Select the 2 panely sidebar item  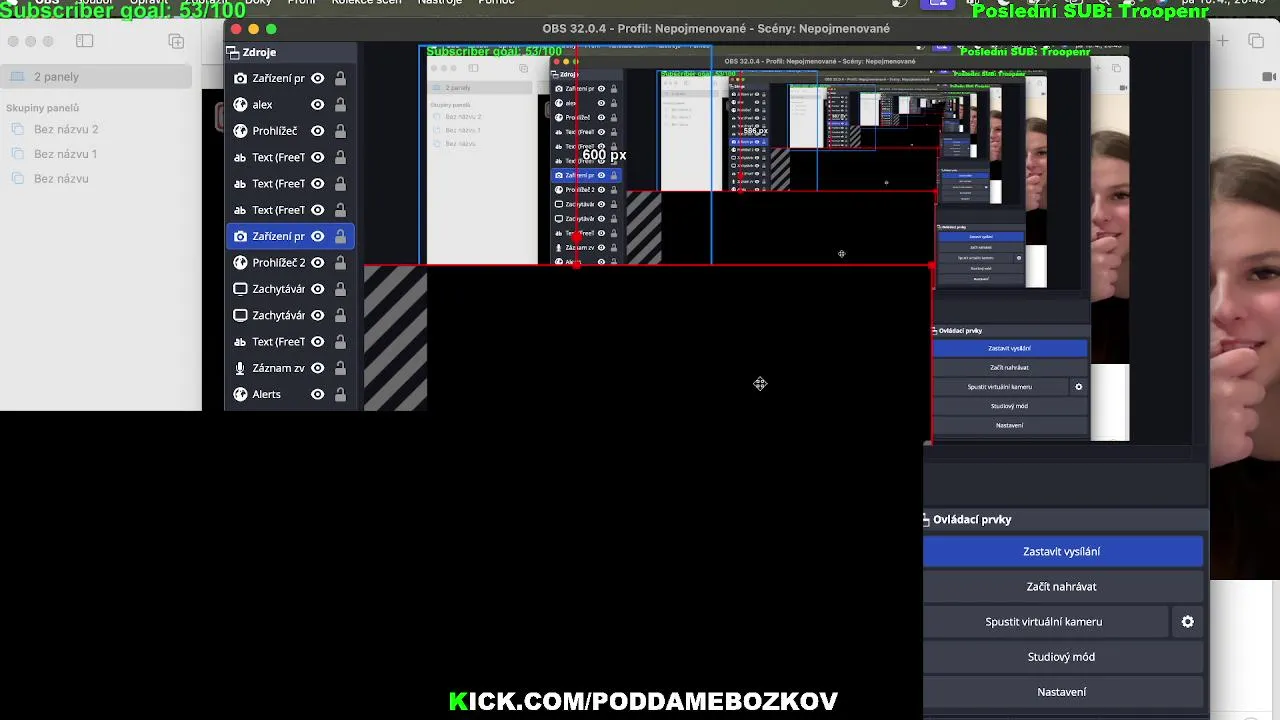pyautogui.click(x=97, y=77)
